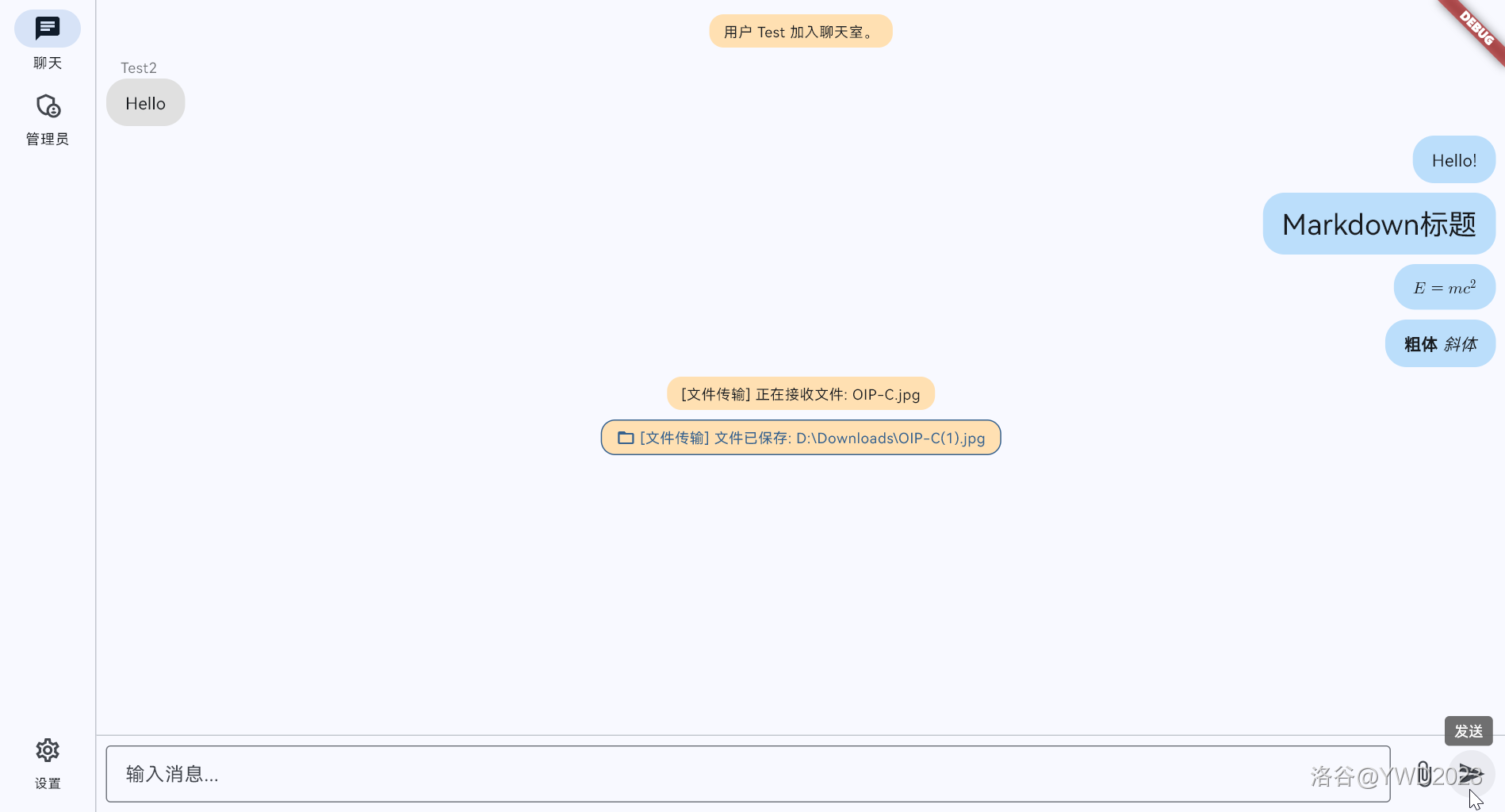1505x812 pixels.
Task: Click the Markdown标题 message bubble
Action: coord(1379,224)
